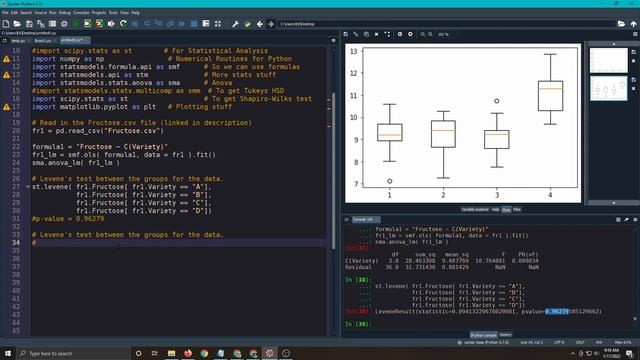Screen dimensions: 640x360
Task: Click the working directory path field
Action: pyautogui.click(x=446, y=24)
